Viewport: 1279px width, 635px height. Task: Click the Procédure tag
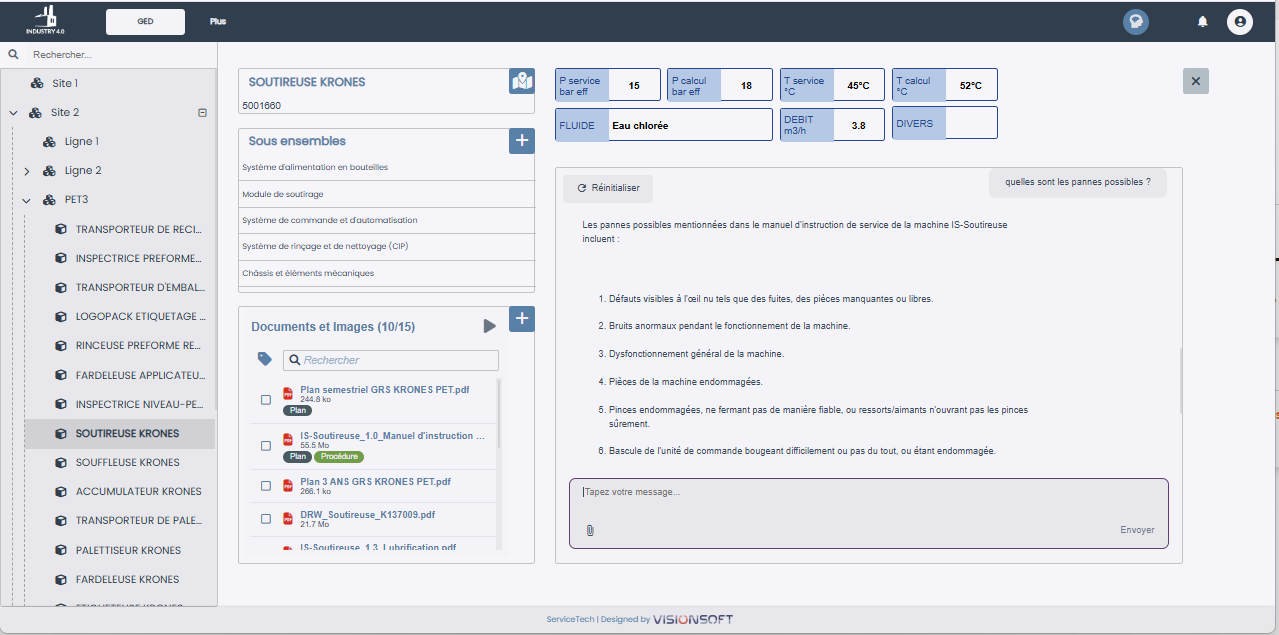coord(339,457)
